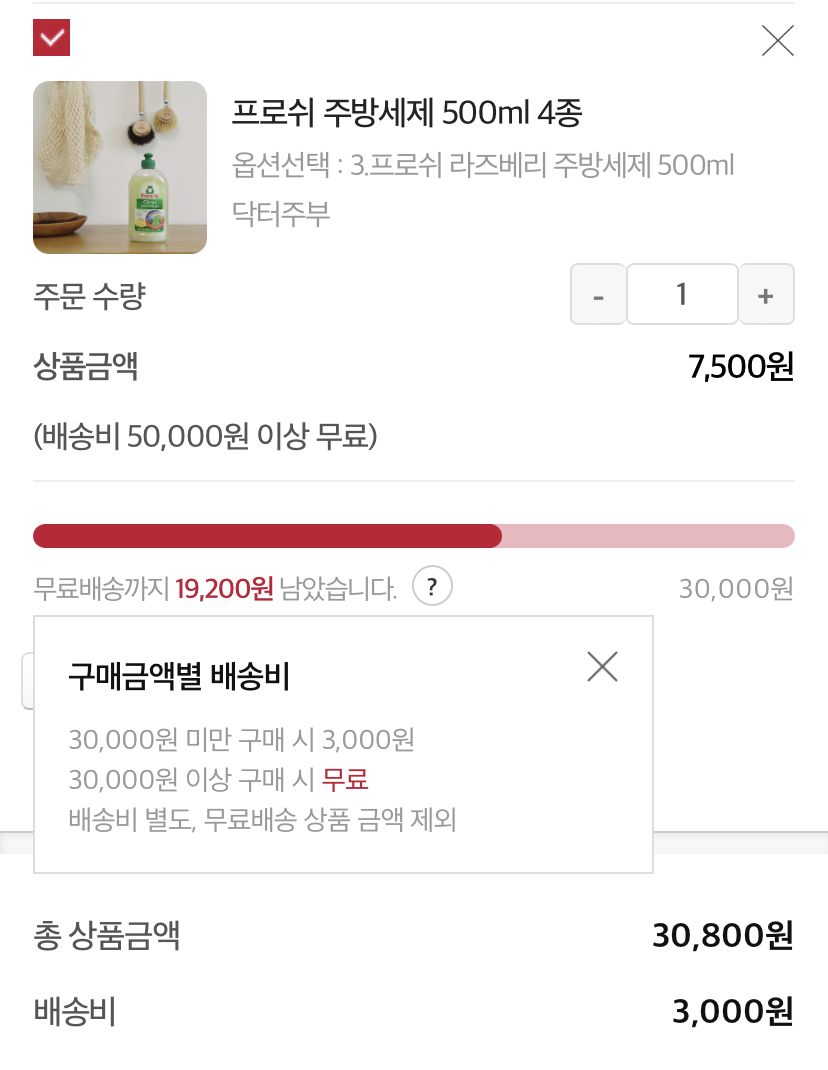Remove 프로쉬 주방세제 item with X icon

point(777,40)
